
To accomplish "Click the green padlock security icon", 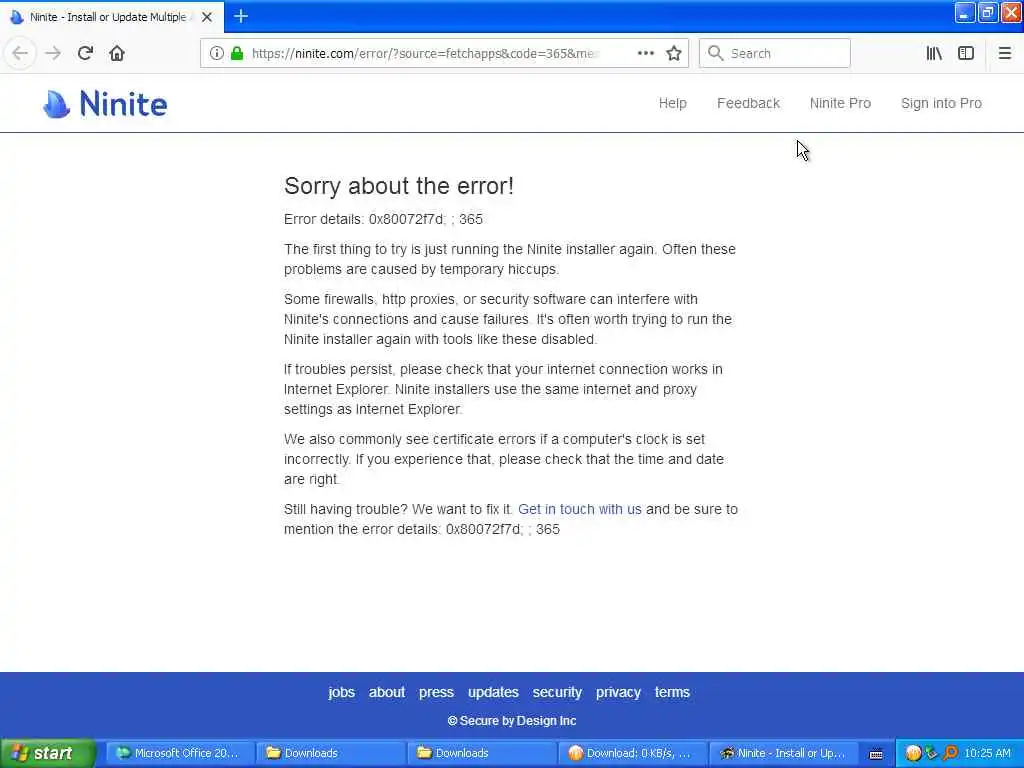I will 237,54.
